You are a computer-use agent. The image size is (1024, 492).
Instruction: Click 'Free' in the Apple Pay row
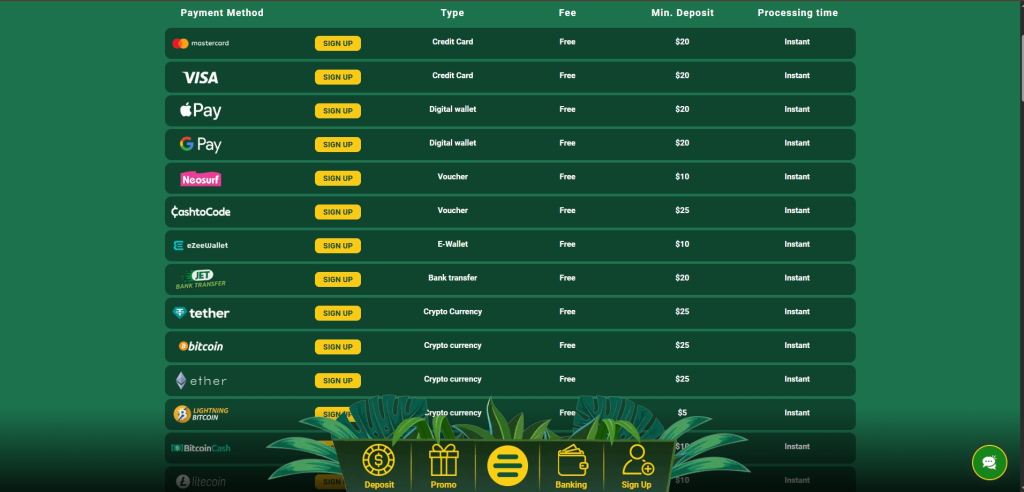click(568, 109)
